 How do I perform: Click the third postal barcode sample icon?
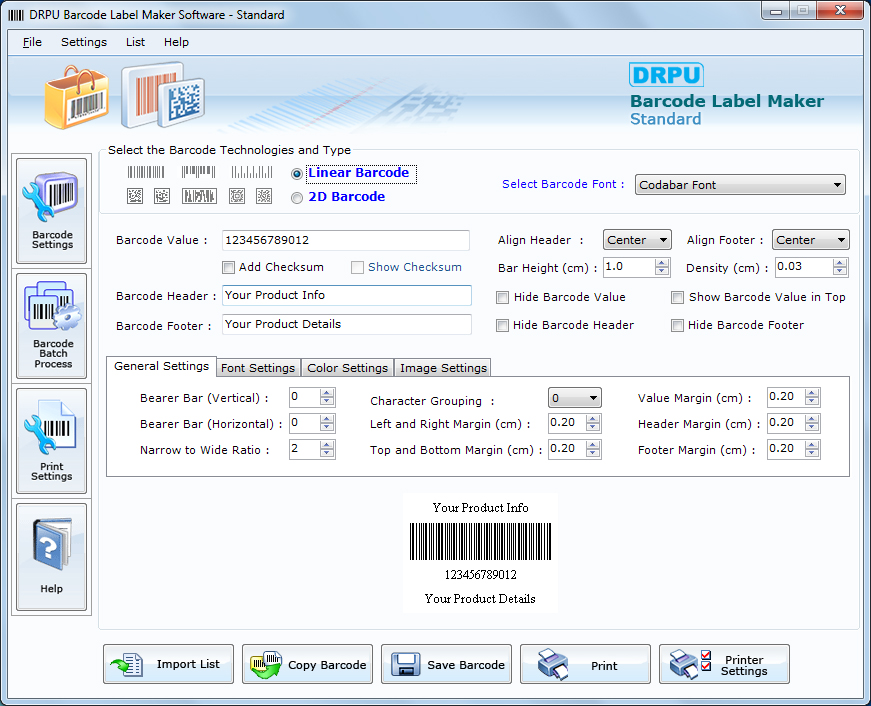252,172
